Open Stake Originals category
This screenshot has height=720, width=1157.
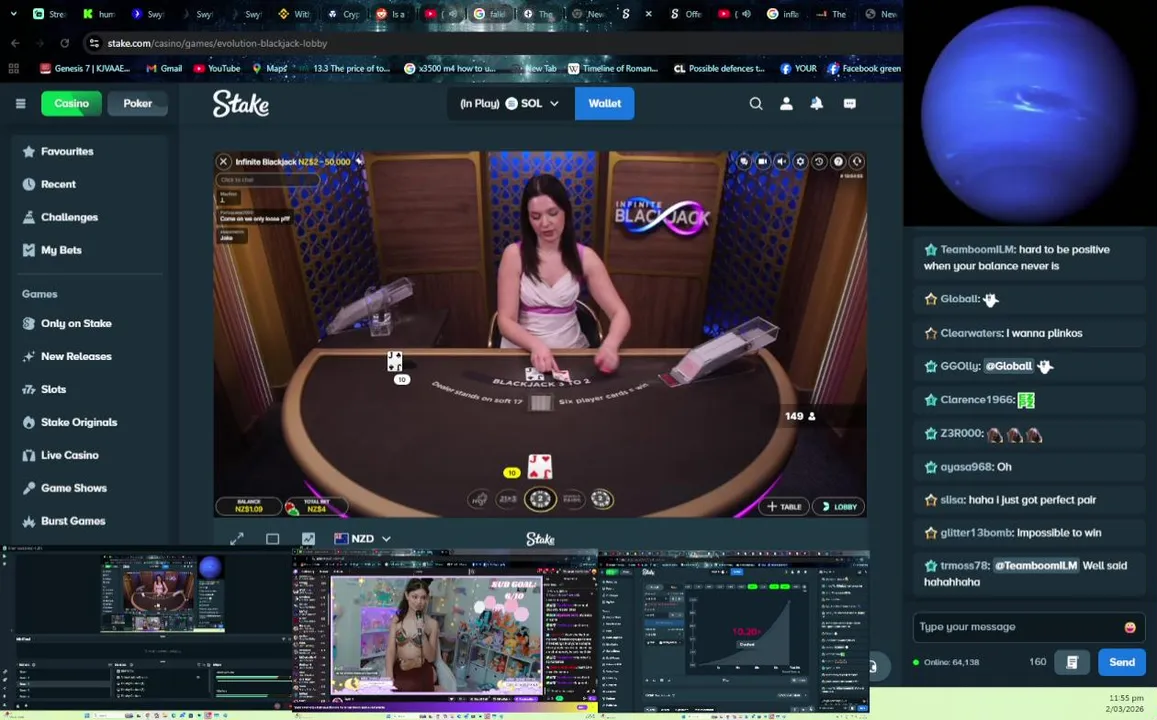(89, 422)
